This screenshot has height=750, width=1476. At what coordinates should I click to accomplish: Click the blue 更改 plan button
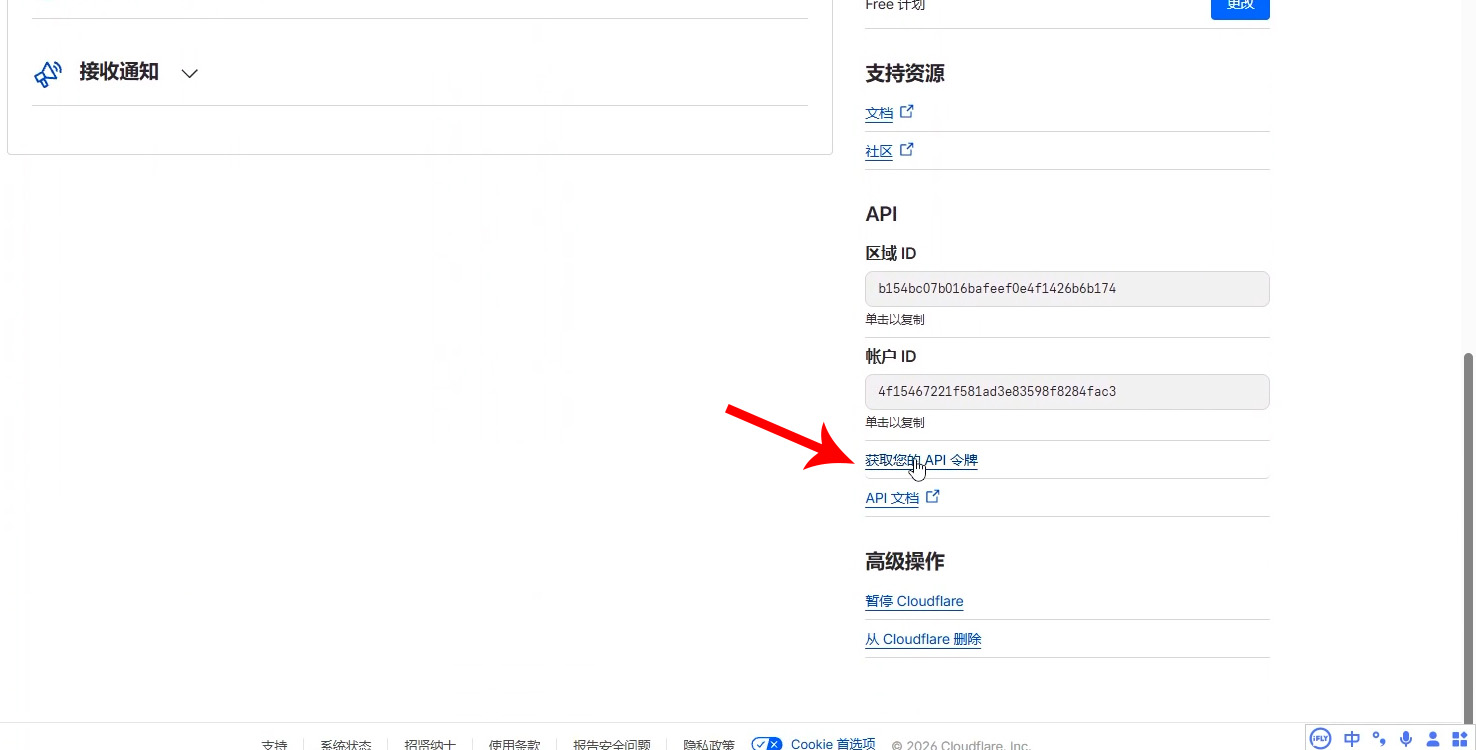coord(1240,6)
